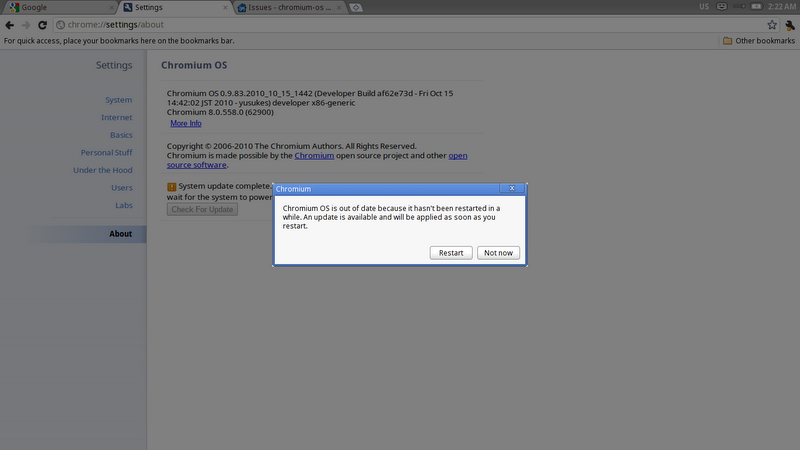
Task: Open the network status icon in the tray
Action: coord(739,7)
